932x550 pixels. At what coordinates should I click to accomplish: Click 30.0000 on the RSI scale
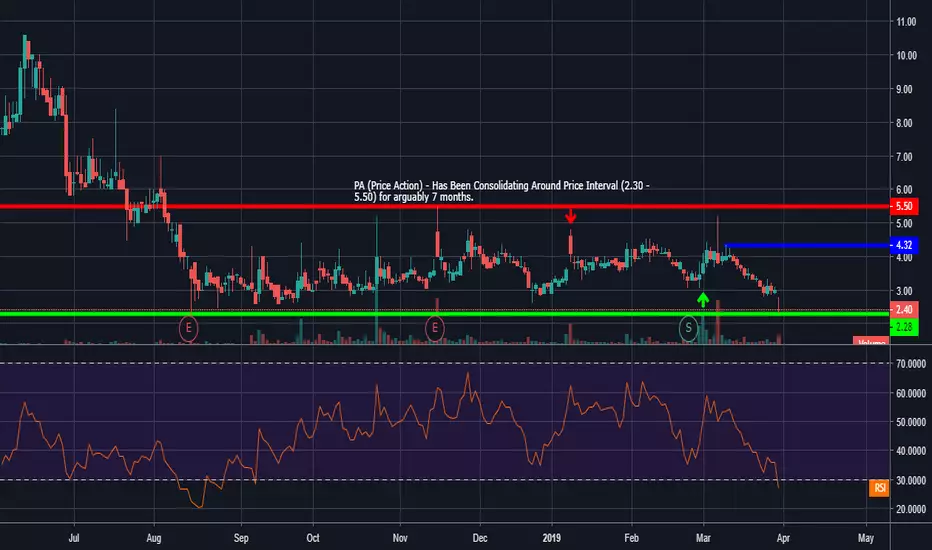coord(911,480)
